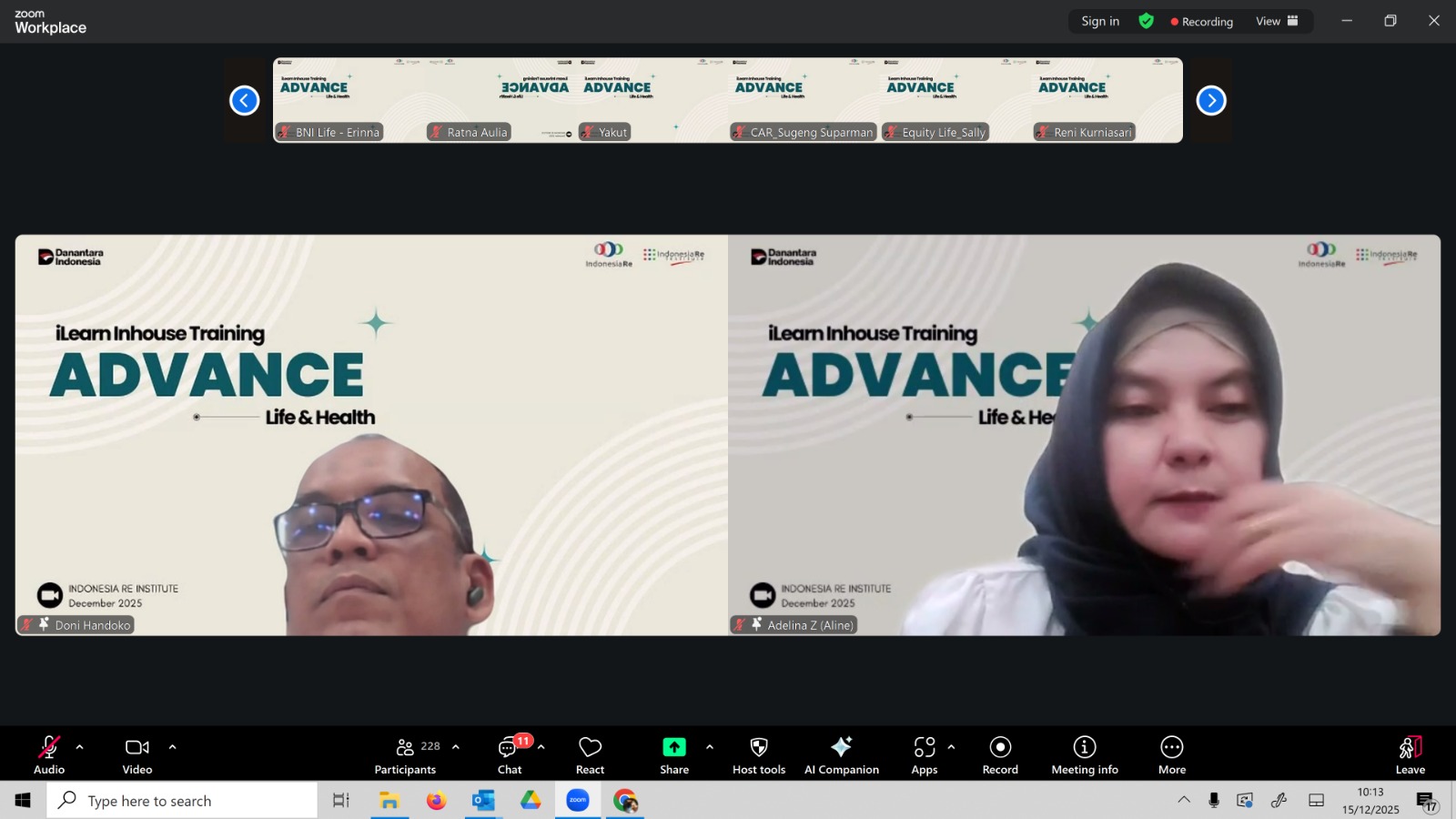Open Firefox from the Windows taskbar
Viewport: 1456px width, 819px height.
437,801
